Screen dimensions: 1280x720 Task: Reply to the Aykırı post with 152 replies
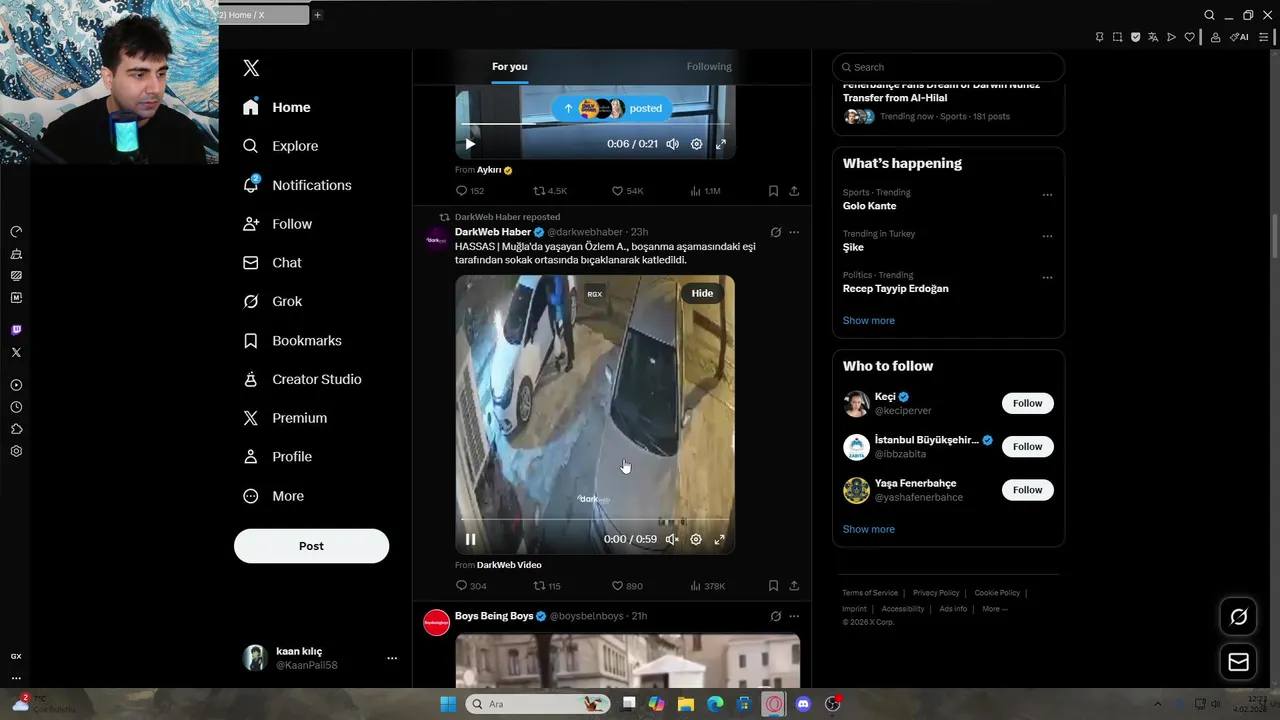[470, 191]
